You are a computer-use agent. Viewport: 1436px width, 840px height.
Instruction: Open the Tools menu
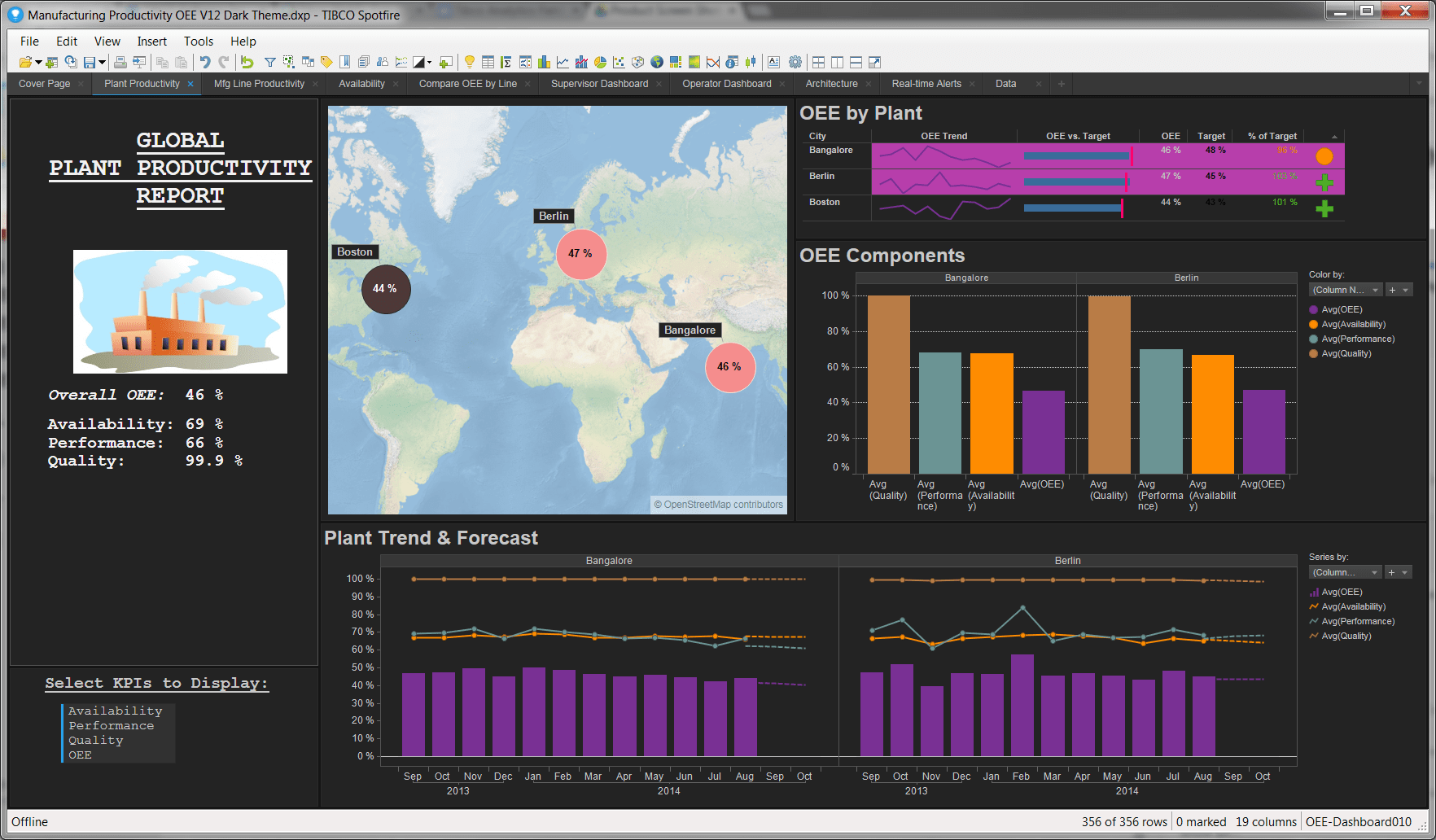(198, 41)
